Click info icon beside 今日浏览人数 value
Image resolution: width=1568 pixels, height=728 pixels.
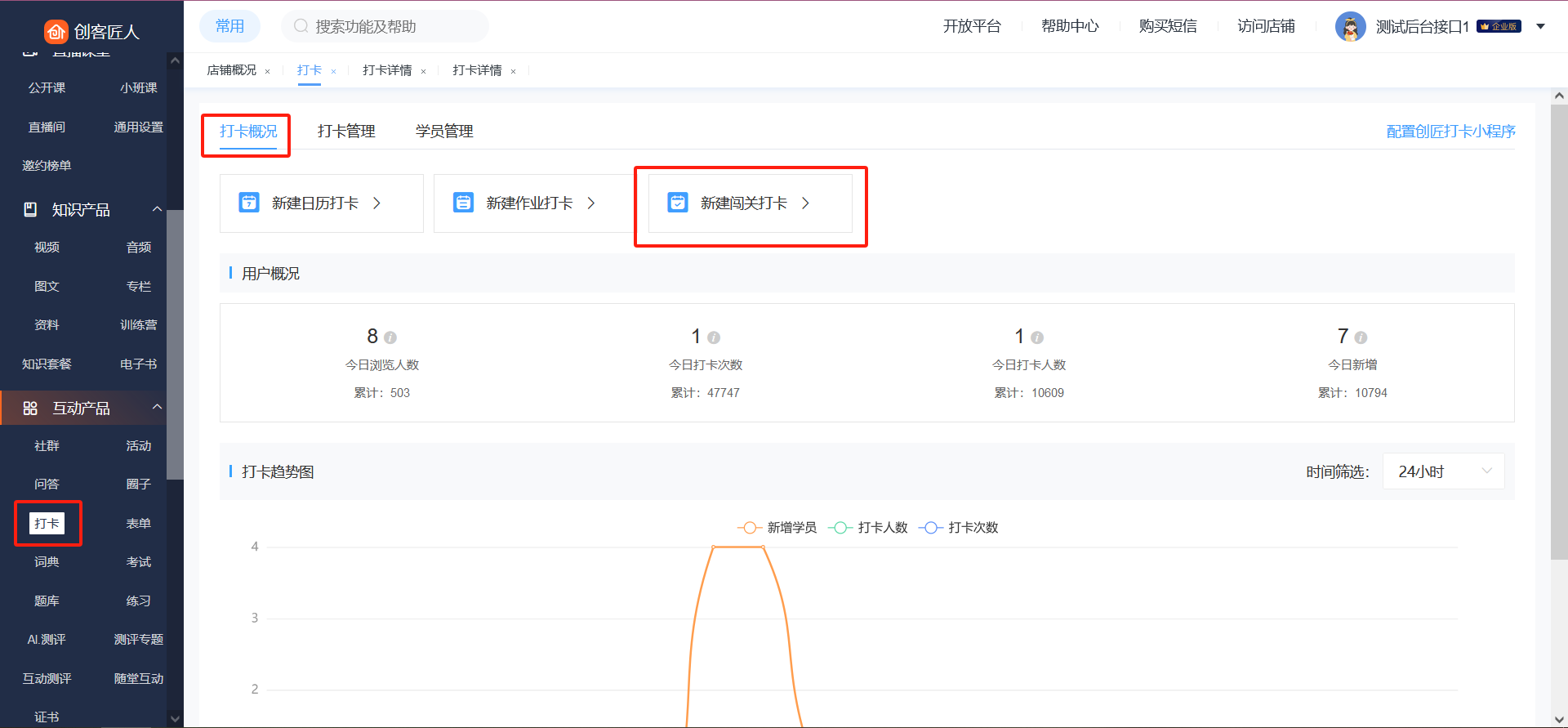[x=390, y=337]
